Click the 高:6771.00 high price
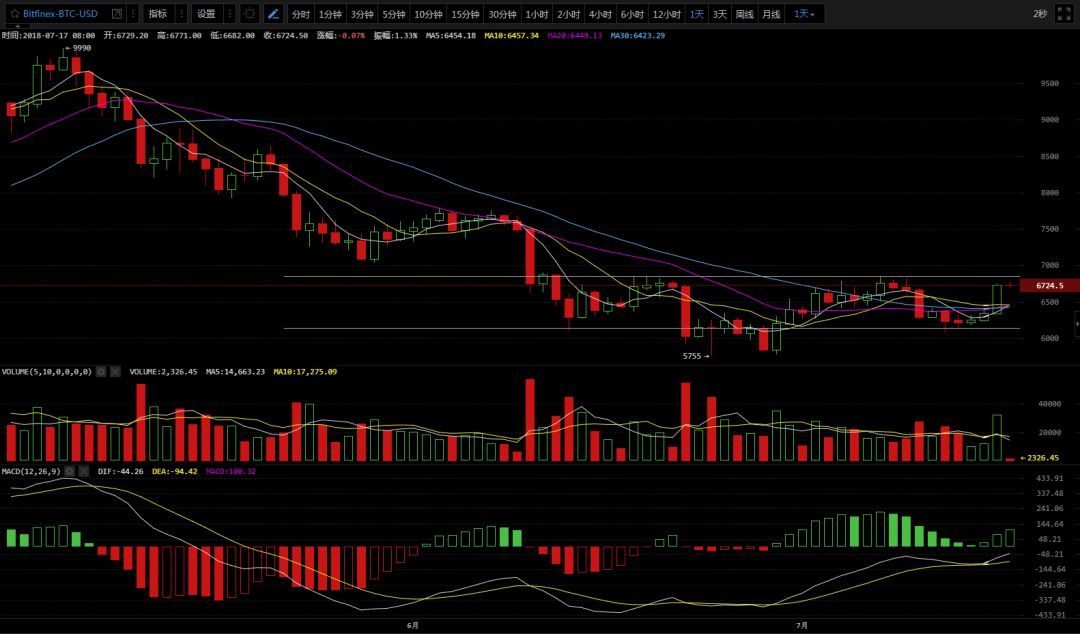The height and width of the screenshot is (634, 1080). click(x=179, y=35)
